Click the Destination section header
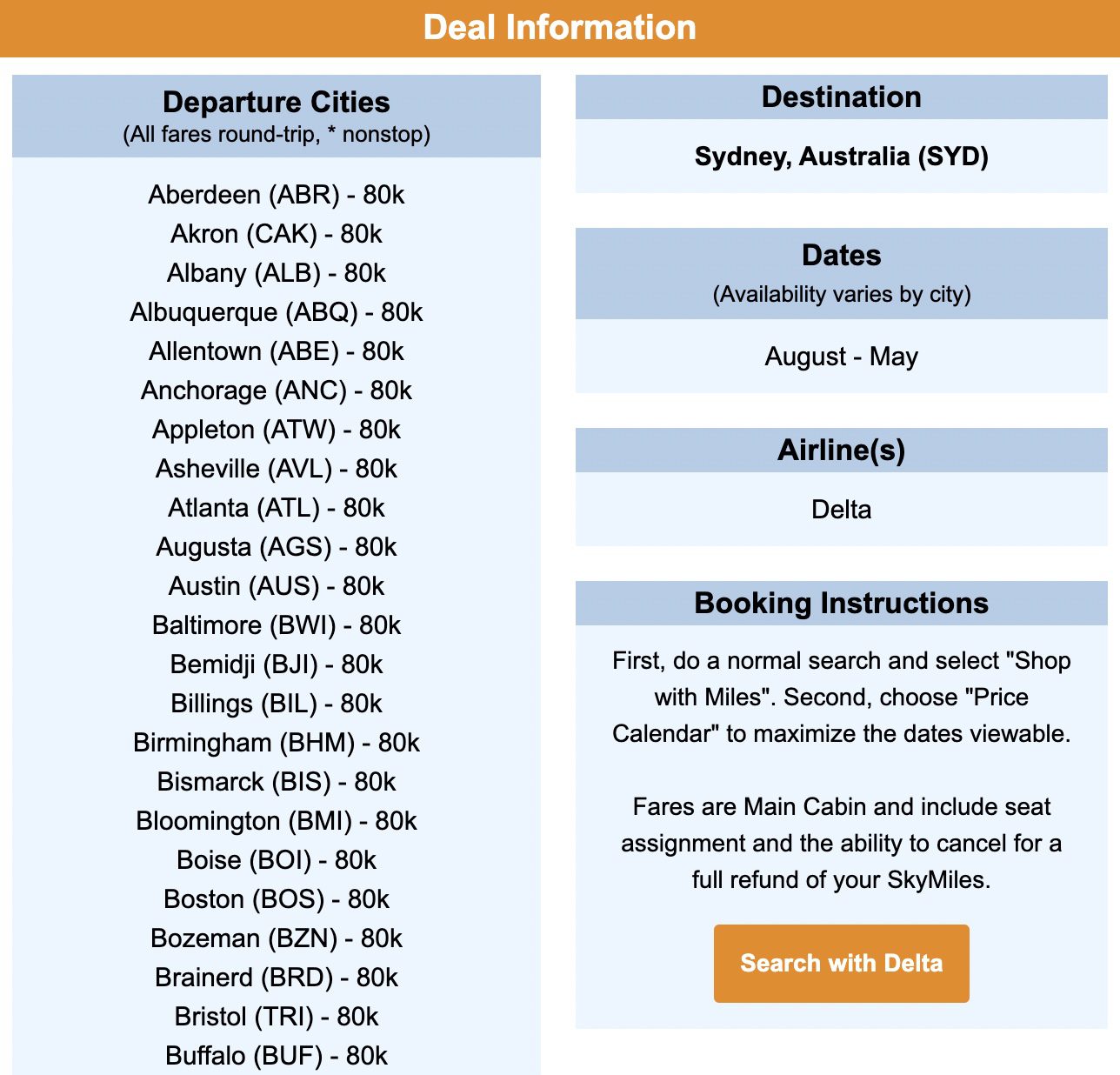The height and width of the screenshot is (1075, 1120). pyautogui.click(x=840, y=97)
